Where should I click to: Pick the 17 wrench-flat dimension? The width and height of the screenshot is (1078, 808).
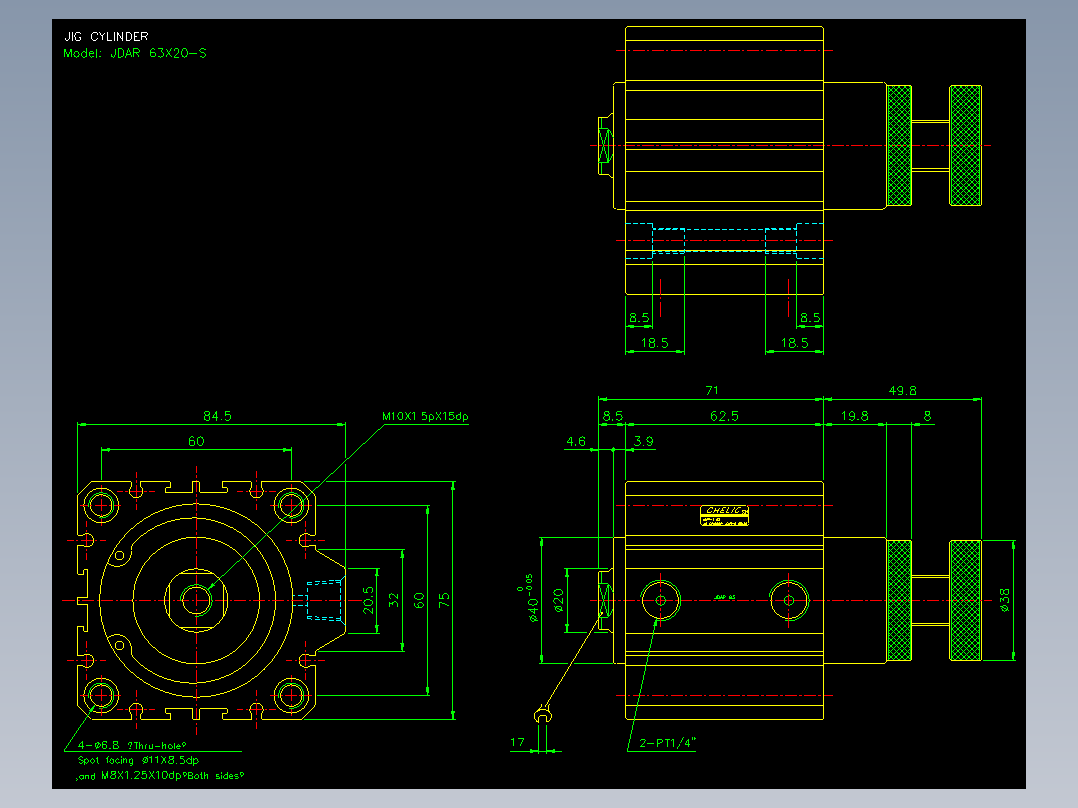[x=517, y=743]
